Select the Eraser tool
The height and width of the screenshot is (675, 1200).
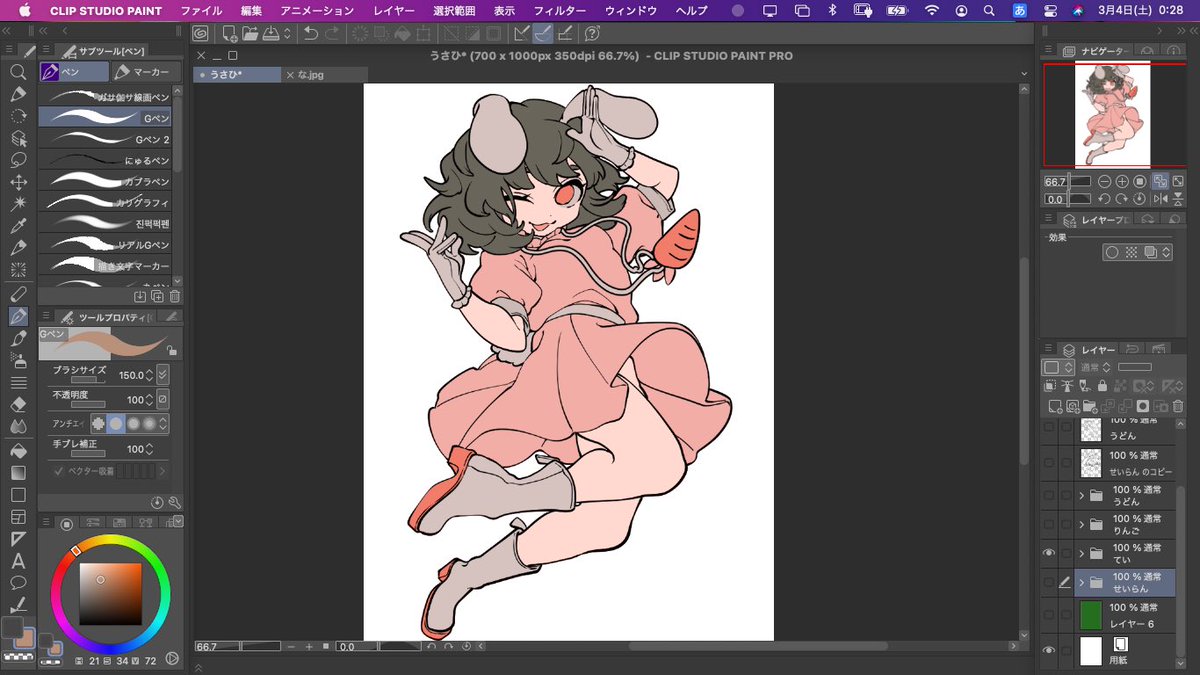pyautogui.click(x=18, y=404)
